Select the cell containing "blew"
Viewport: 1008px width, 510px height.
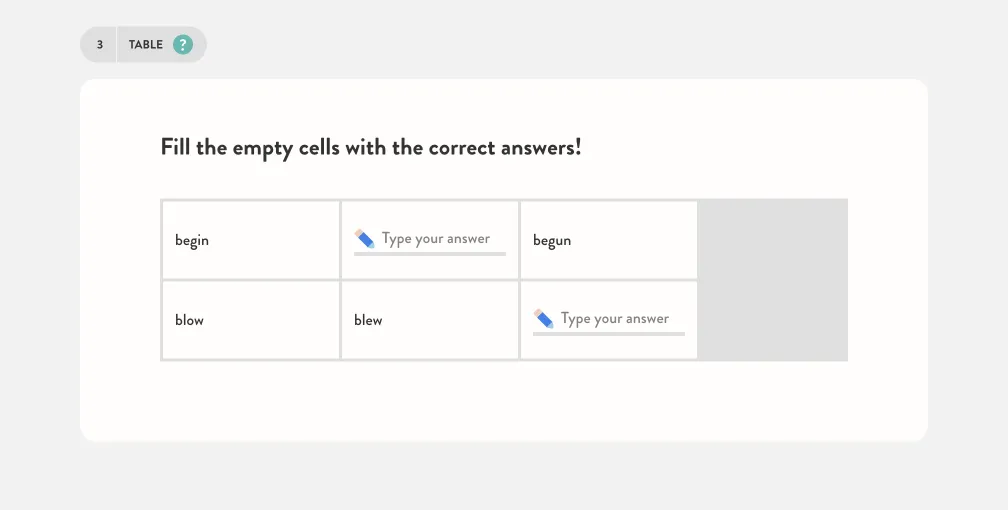click(x=429, y=320)
